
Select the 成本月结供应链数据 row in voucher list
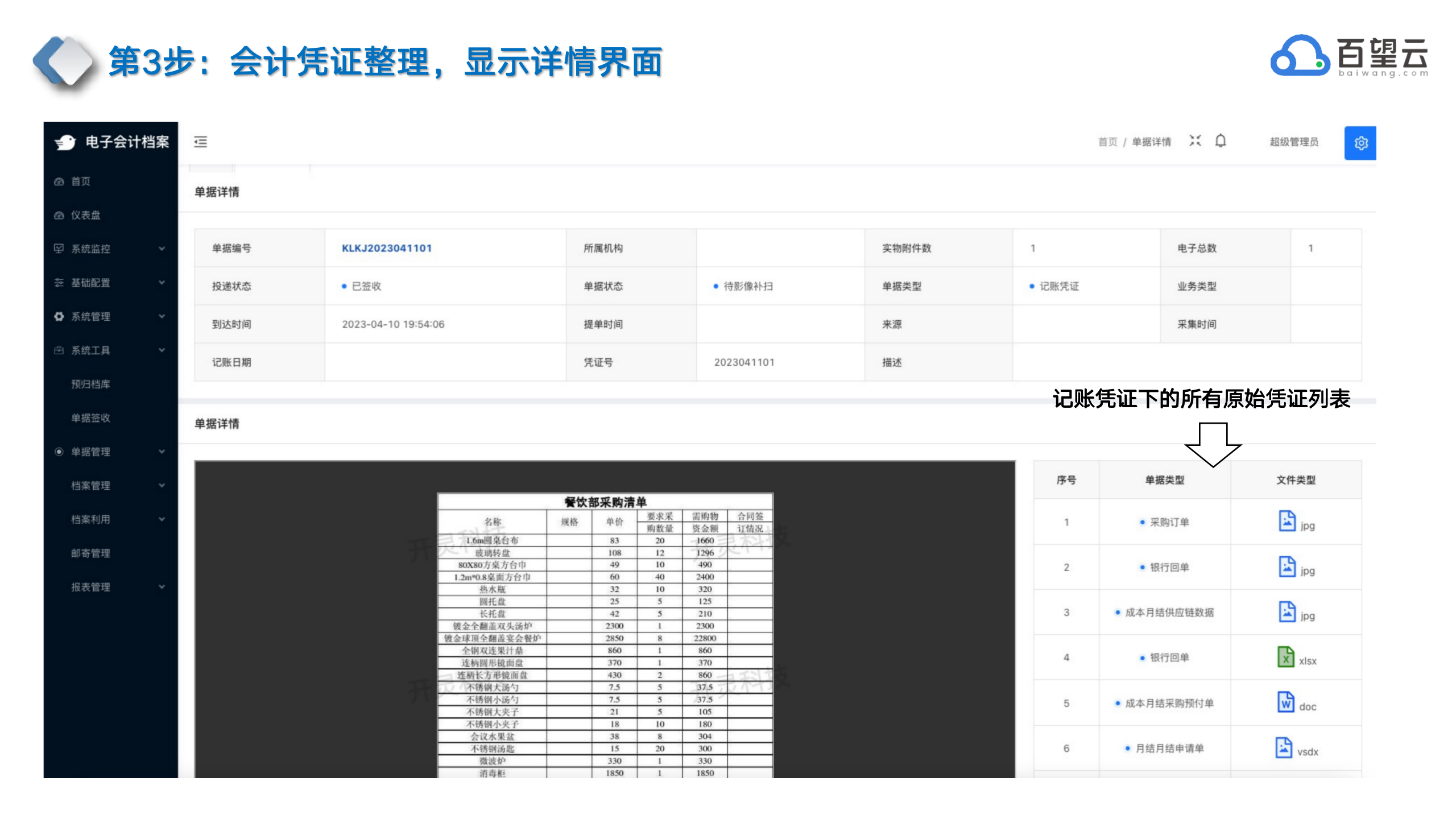pos(1169,613)
